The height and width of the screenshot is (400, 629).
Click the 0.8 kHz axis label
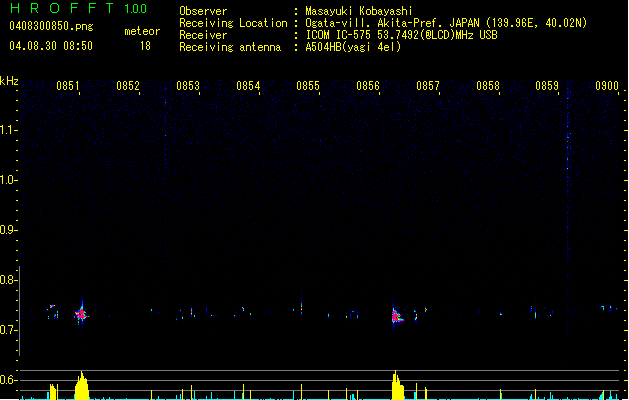(x=8, y=280)
